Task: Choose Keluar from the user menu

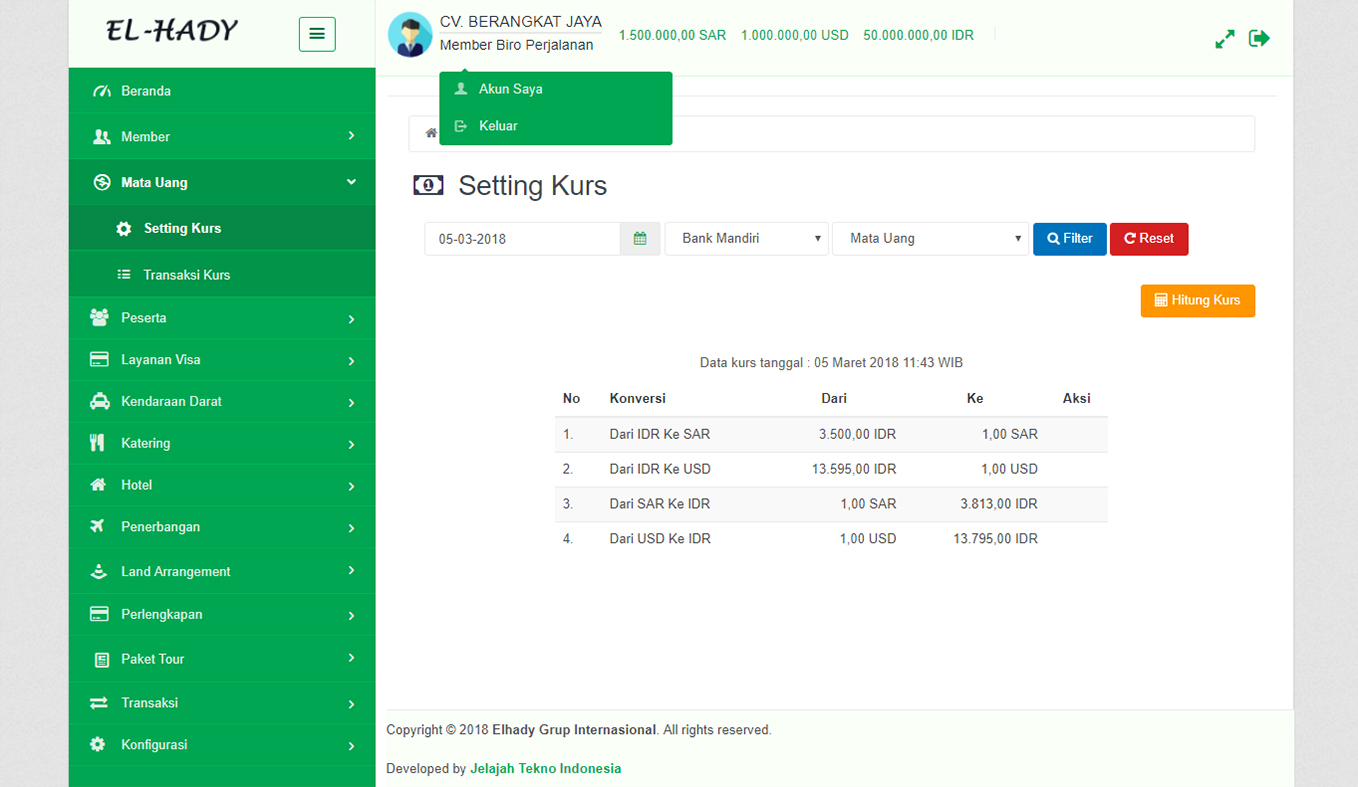Action: pos(498,126)
